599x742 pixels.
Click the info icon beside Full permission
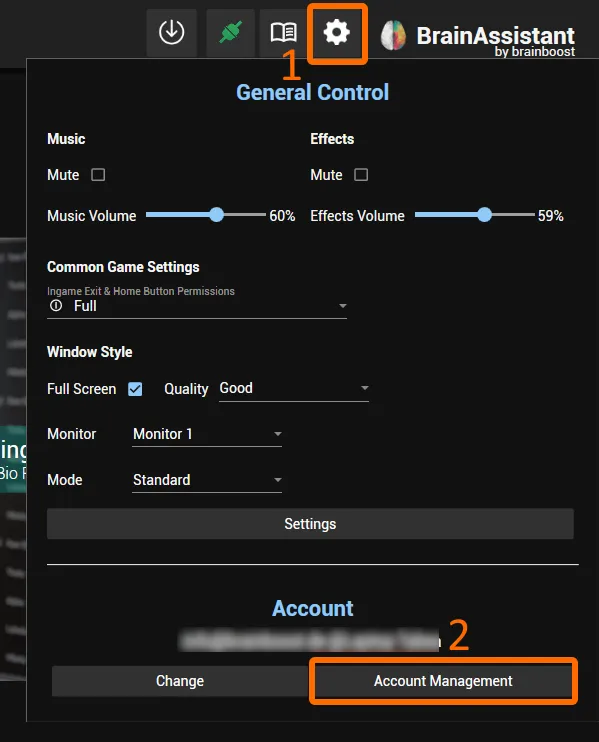click(x=56, y=306)
